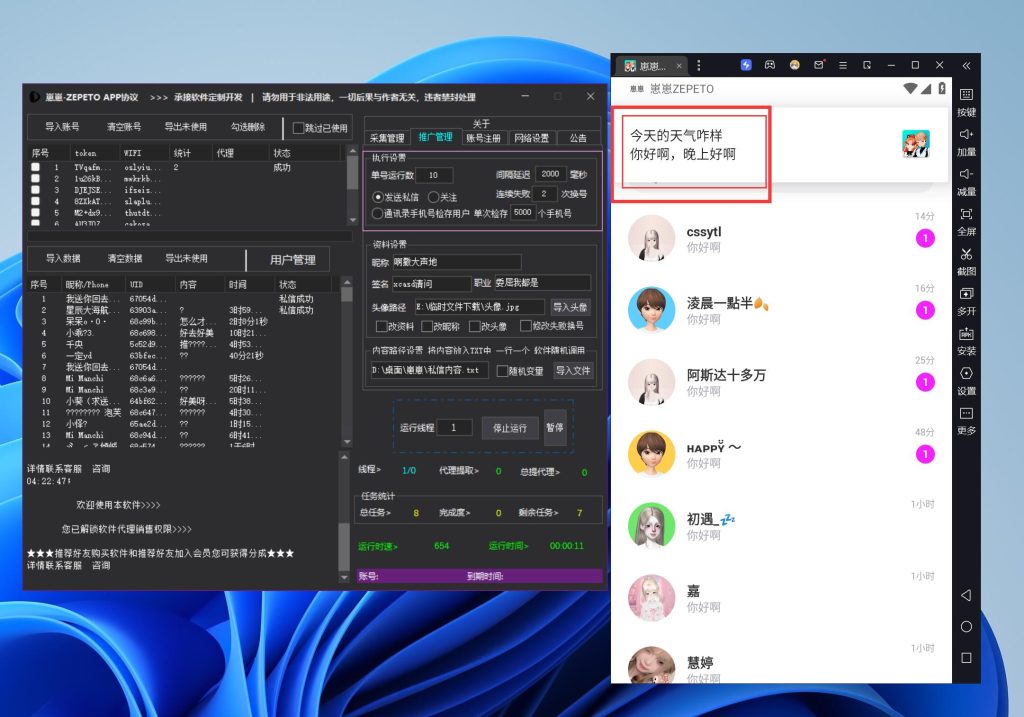Click the 导入头像 button
The width and height of the screenshot is (1024, 717).
tap(571, 307)
